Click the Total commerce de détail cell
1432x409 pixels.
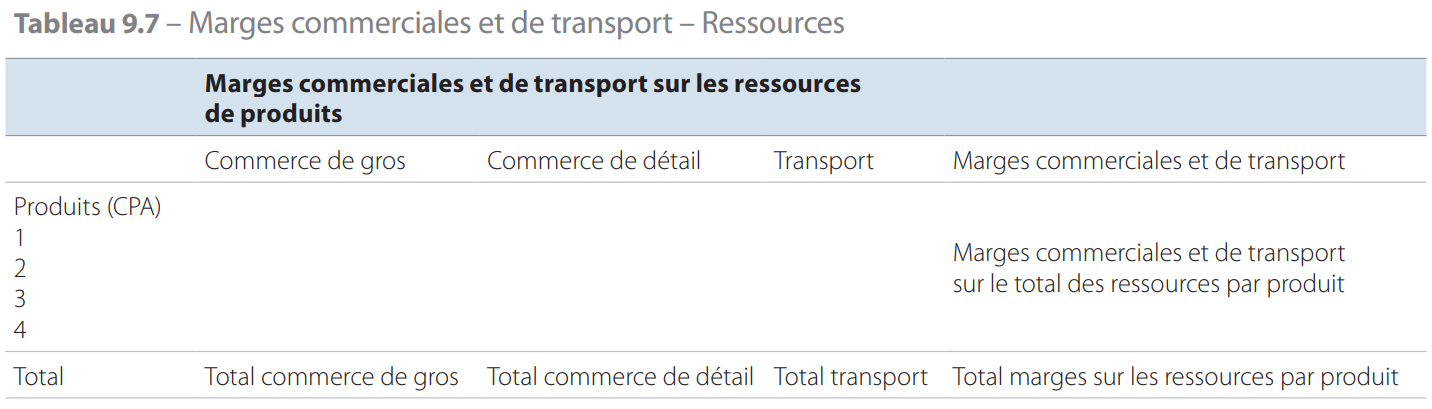(x=620, y=377)
